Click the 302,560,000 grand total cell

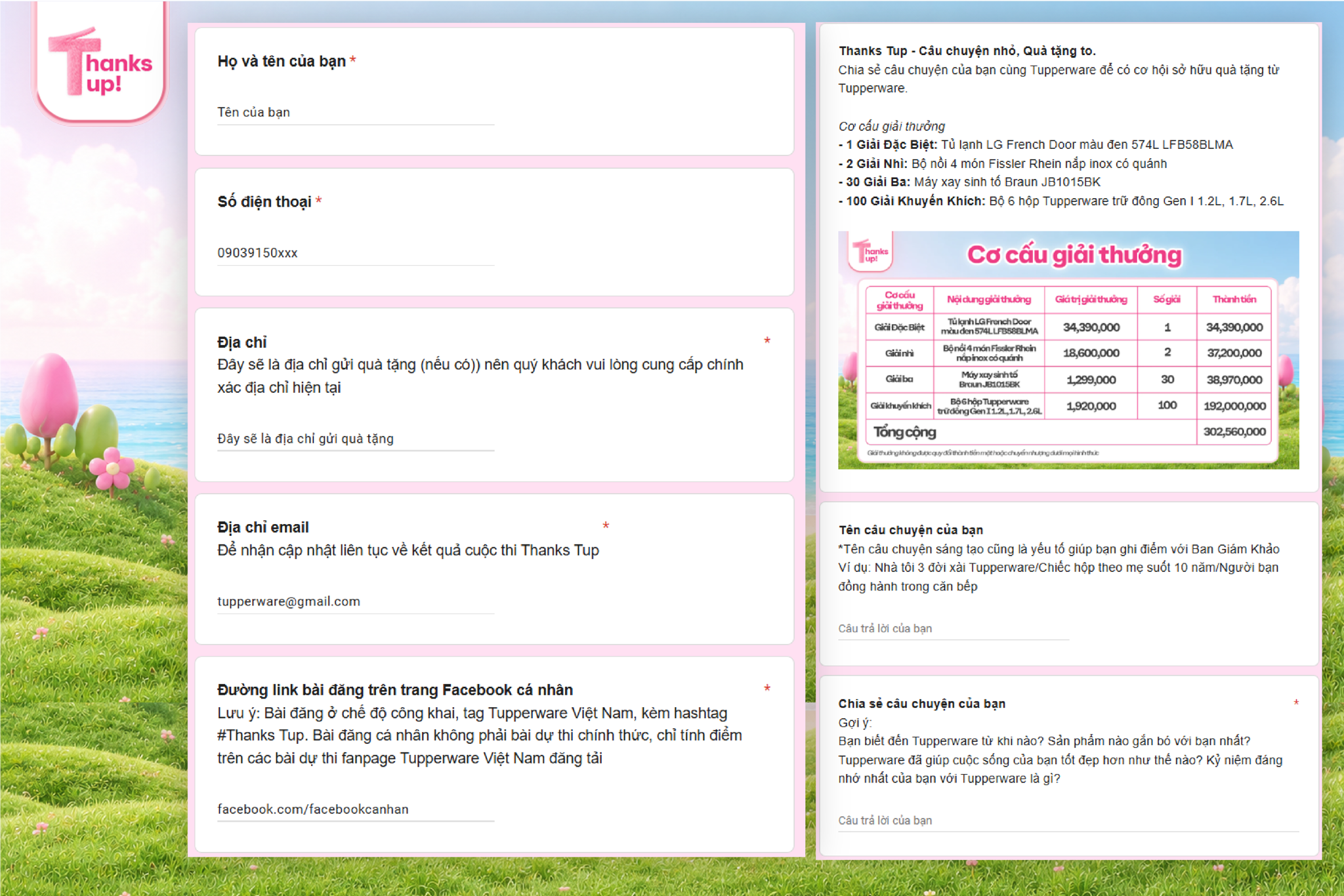(1234, 432)
